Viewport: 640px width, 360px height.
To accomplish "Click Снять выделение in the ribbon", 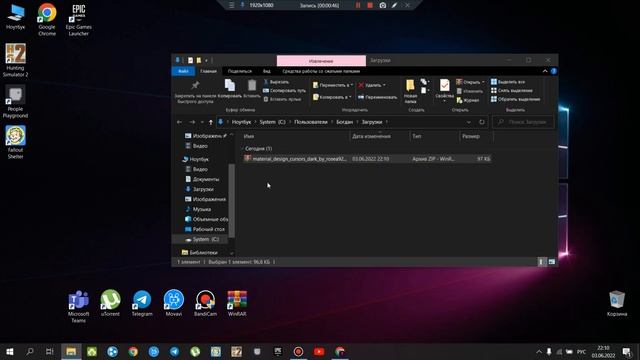I will [511, 91].
